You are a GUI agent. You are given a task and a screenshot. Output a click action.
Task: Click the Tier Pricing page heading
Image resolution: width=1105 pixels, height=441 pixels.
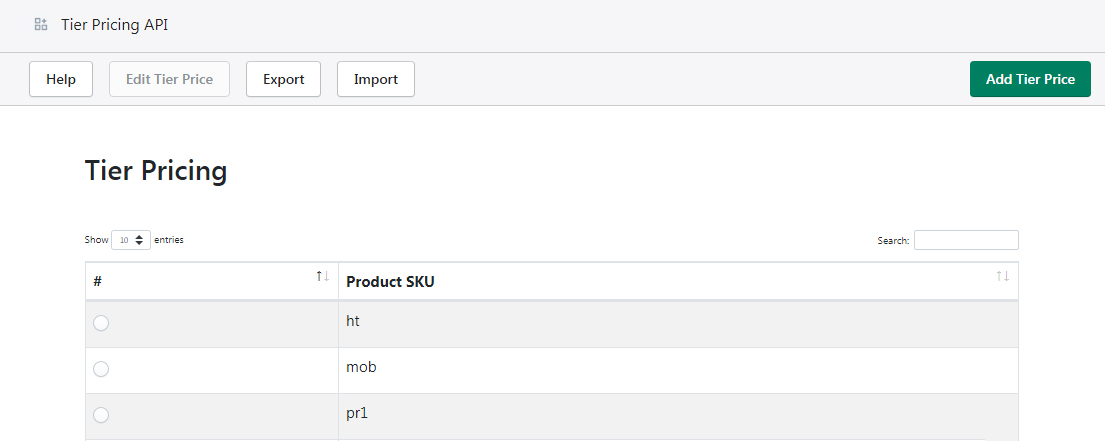(156, 171)
